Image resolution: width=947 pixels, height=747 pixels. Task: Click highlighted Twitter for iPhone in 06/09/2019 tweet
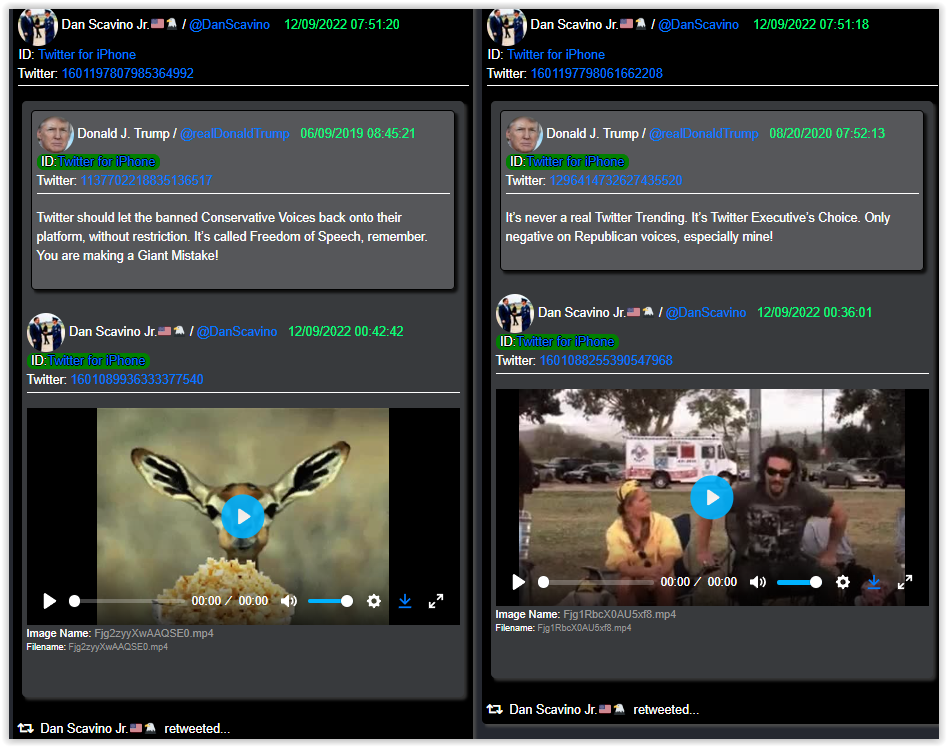(x=106, y=161)
